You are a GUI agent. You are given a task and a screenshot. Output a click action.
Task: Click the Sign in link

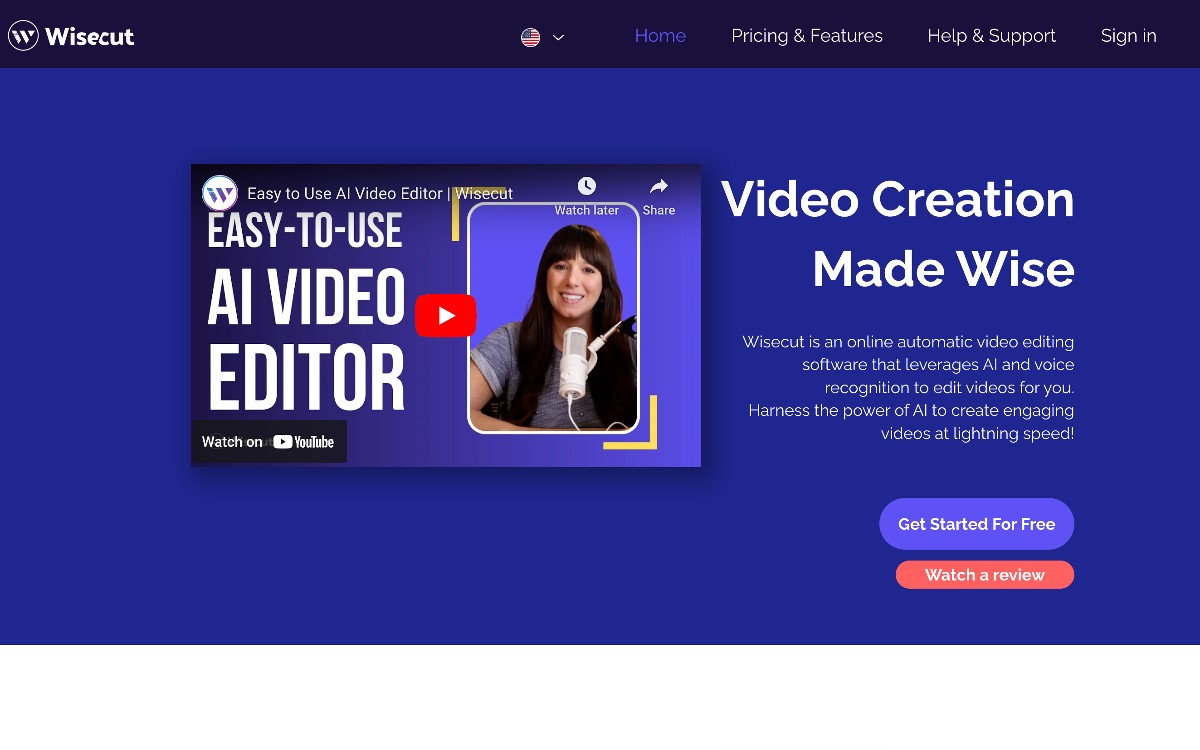coord(1128,36)
